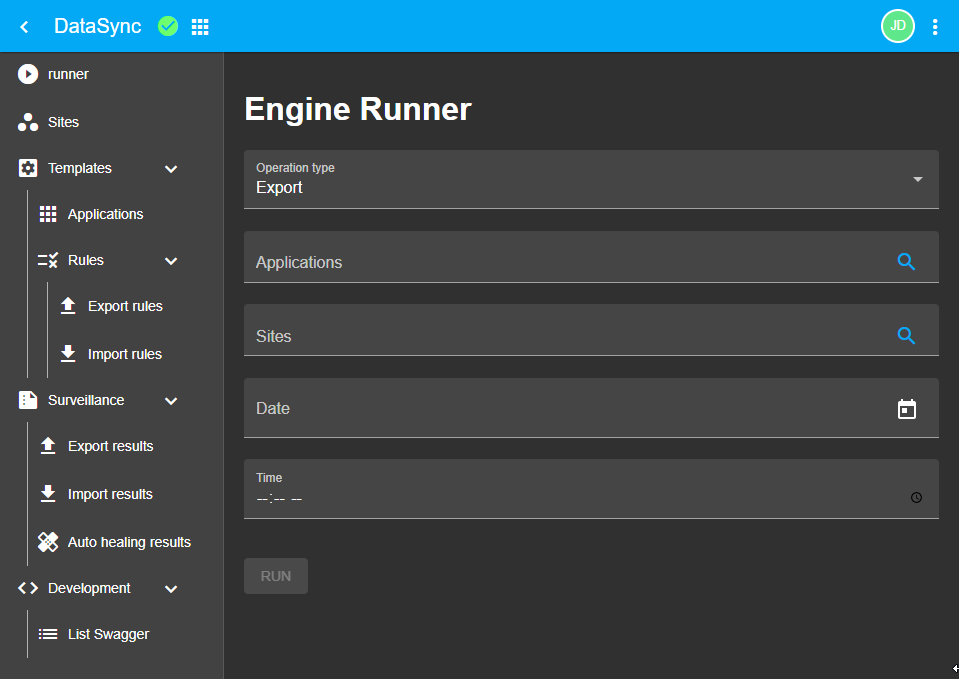Click the Export results upload icon

[x=48, y=446]
